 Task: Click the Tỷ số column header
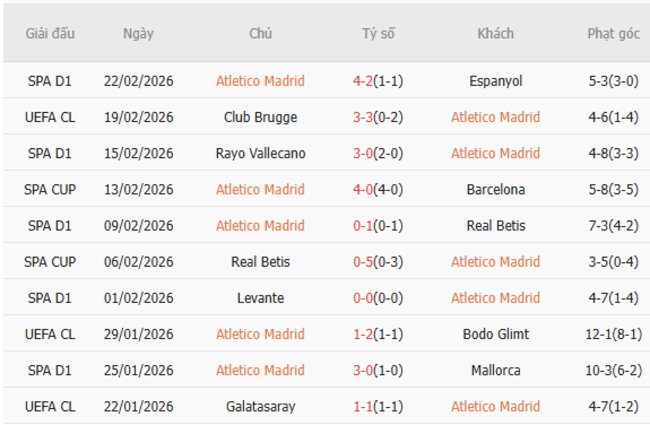[378, 33]
